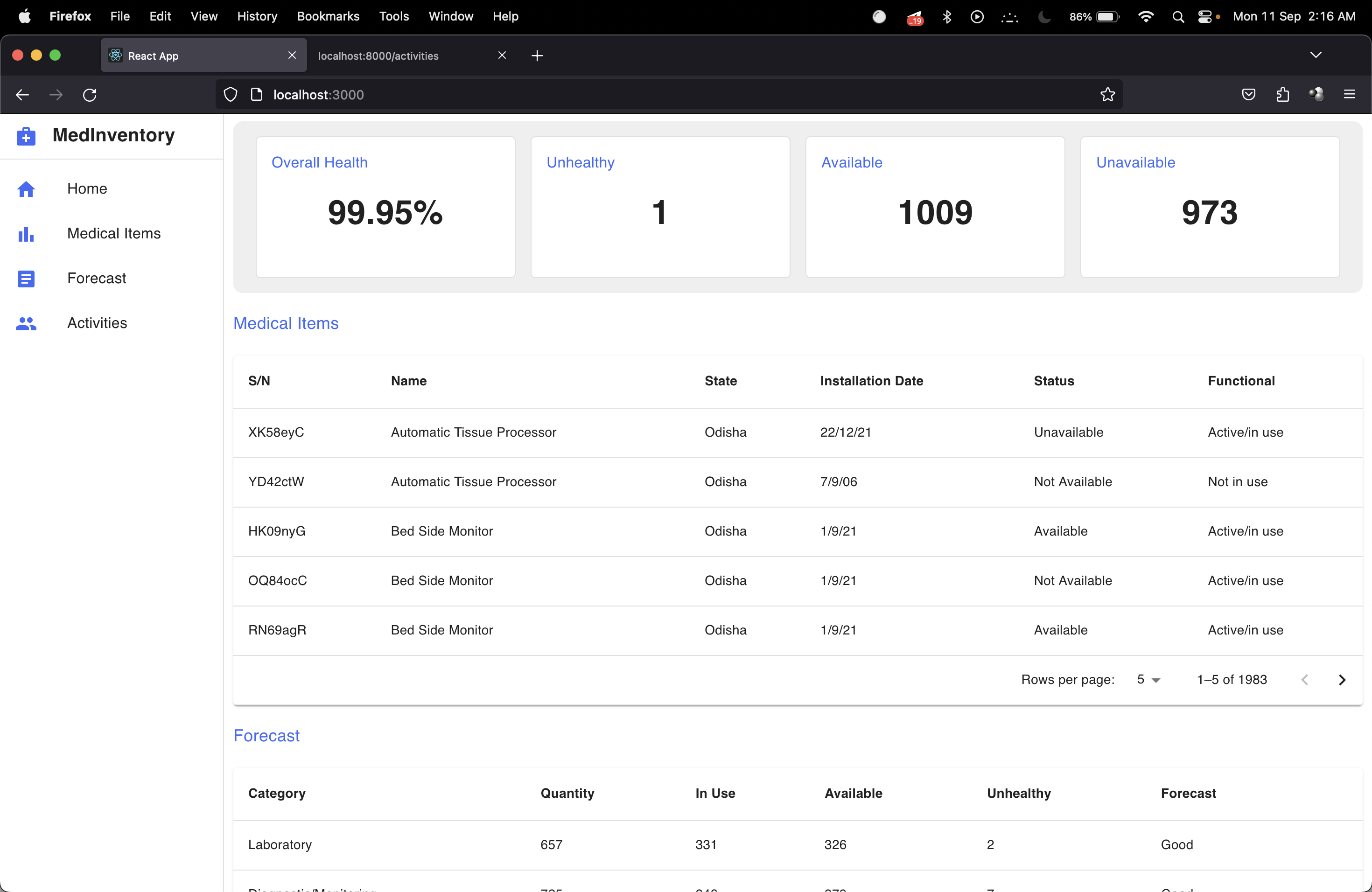Viewport: 1372px width, 892px height.
Task: Click the Save to Pocket icon
Action: click(x=1249, y=95)
